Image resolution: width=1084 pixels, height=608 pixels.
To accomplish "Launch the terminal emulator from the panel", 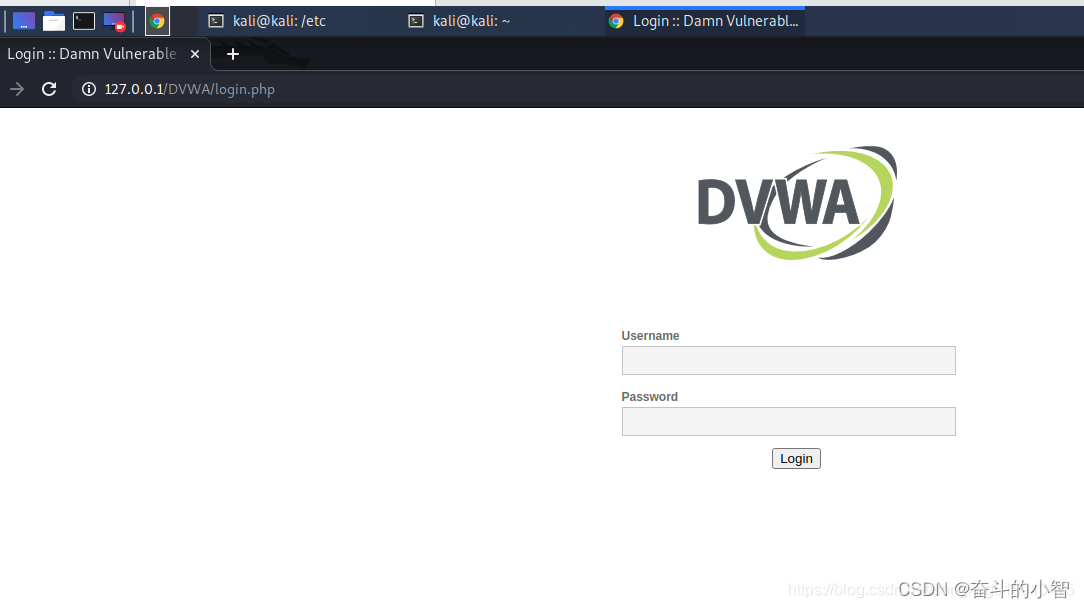I will pyautogui.click(x=84, y=21).
